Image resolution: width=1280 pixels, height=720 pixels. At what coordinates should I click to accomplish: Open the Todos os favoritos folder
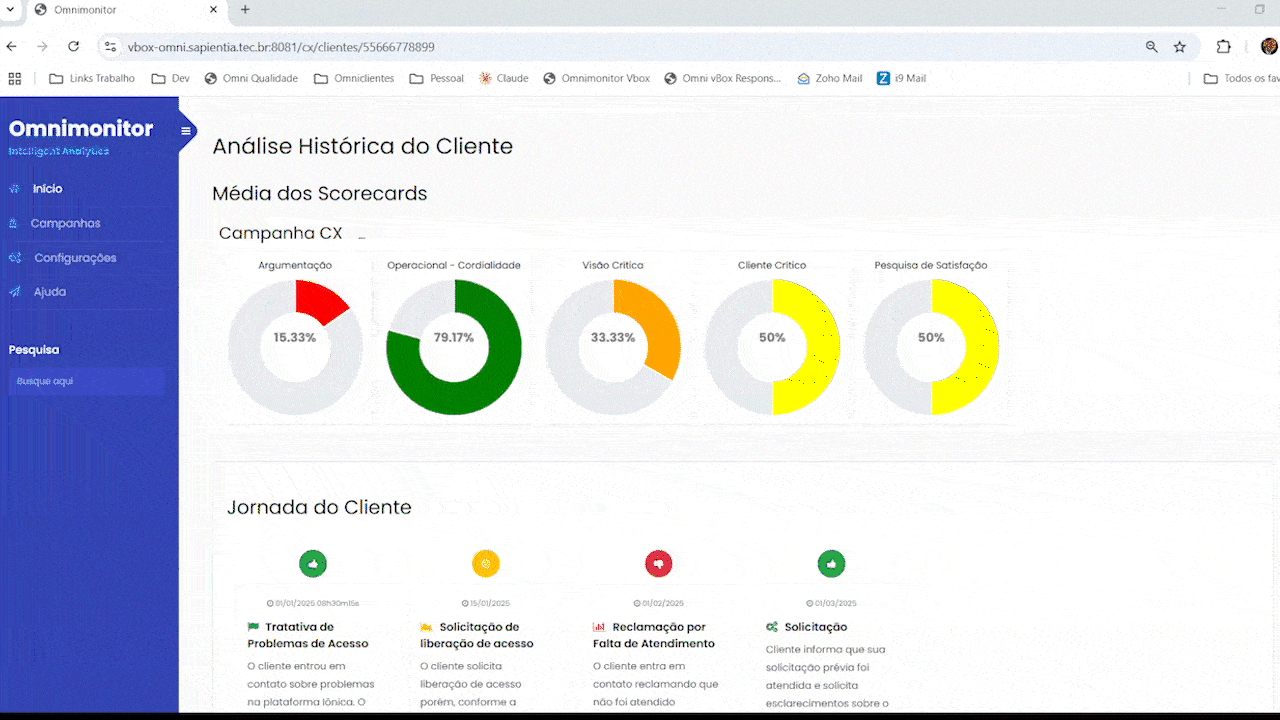1241,78
